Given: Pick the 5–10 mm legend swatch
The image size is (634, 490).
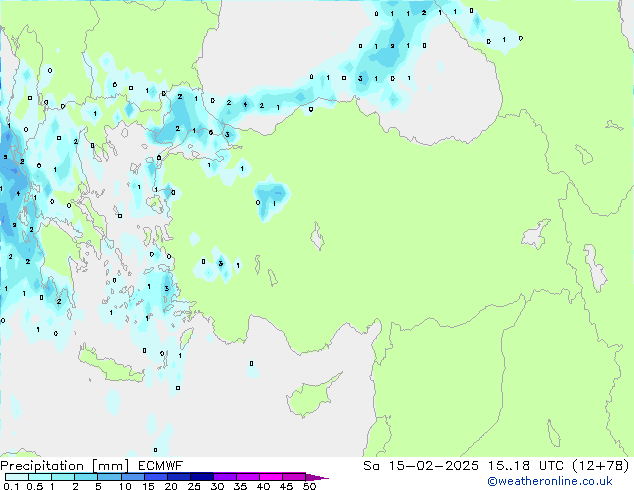Looking at the screenshot, I should pyautogui.click(x=109, y=477).
